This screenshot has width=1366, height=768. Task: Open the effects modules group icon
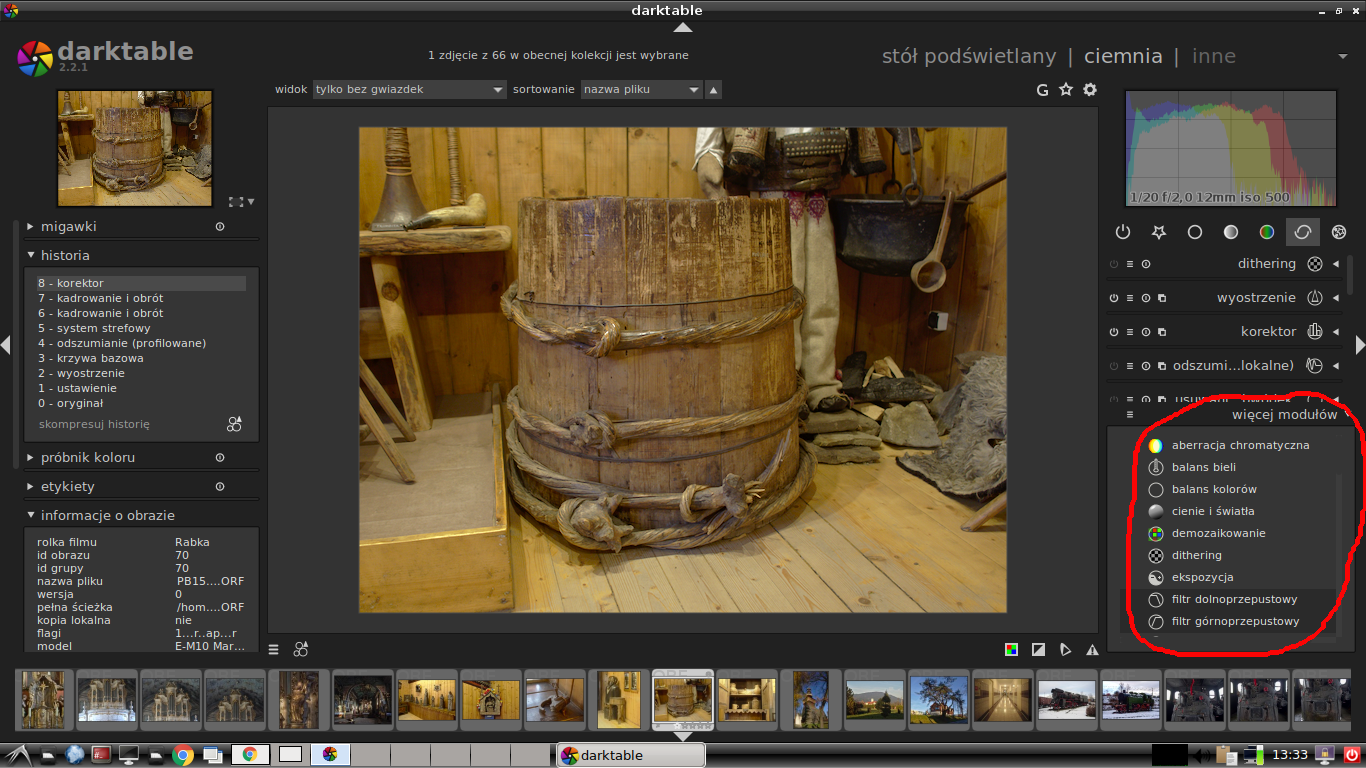[x=1338, y=232]
